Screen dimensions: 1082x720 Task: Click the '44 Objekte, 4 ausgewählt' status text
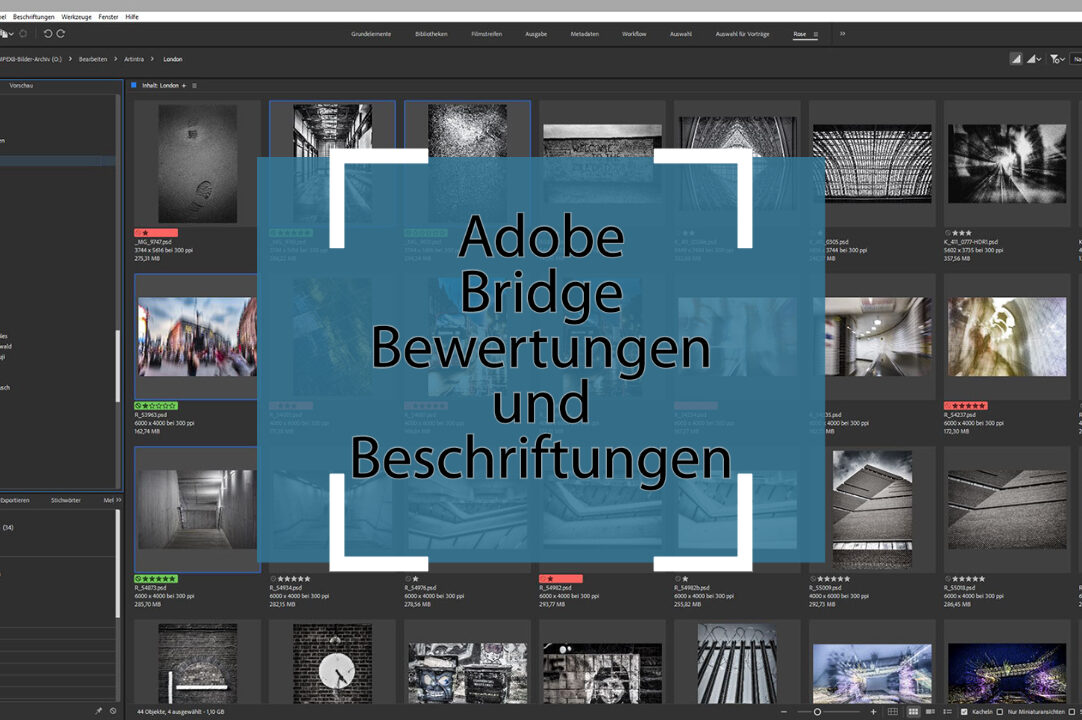pyautogui.click(x=181, y=712)
